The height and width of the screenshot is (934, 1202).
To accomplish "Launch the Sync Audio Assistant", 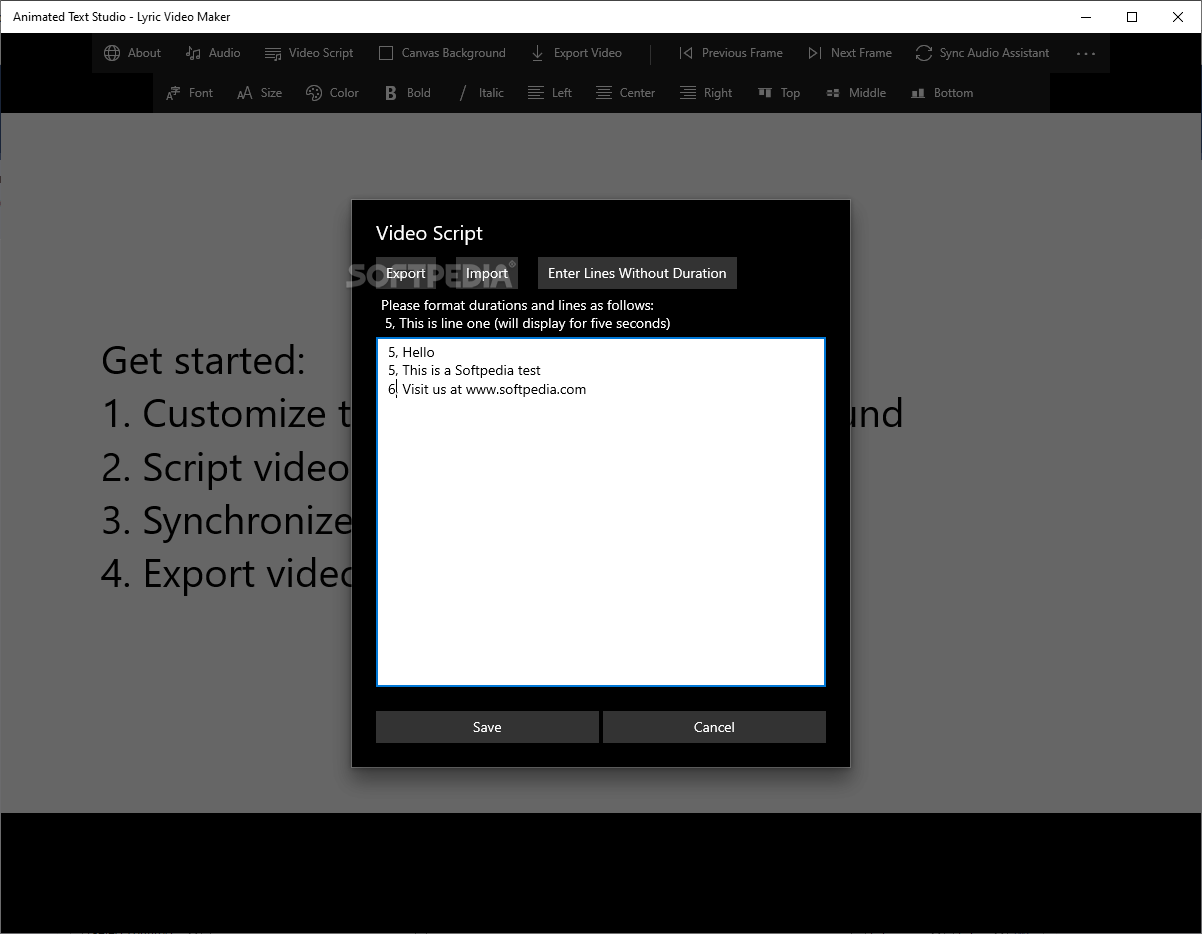I will point(981,52).
